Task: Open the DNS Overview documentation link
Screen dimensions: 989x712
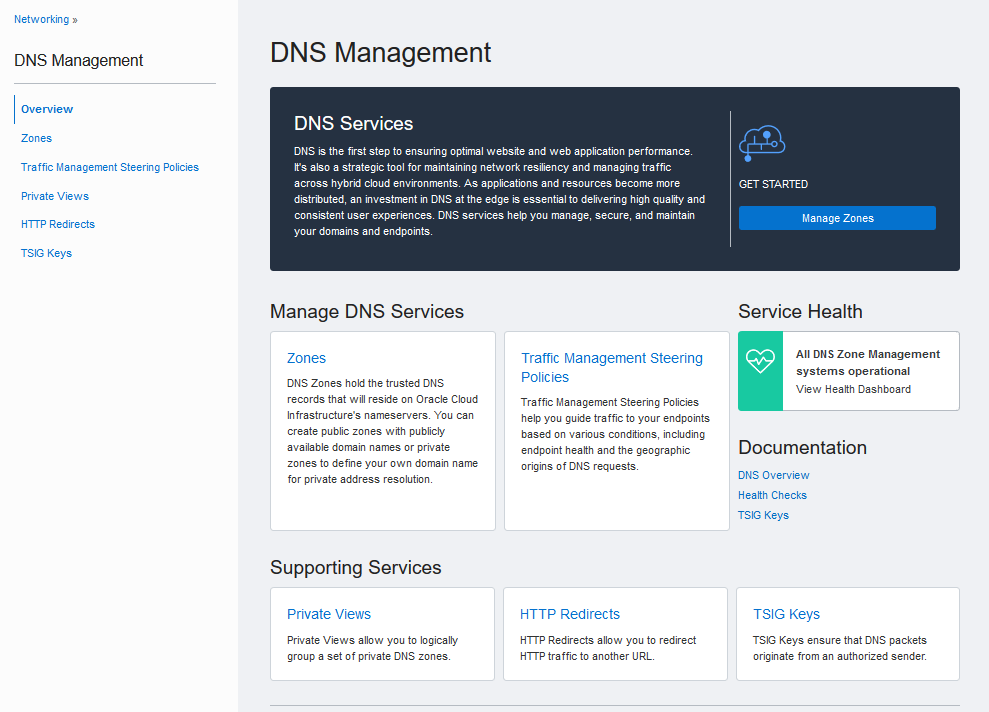Action: (x=773, y=475)
